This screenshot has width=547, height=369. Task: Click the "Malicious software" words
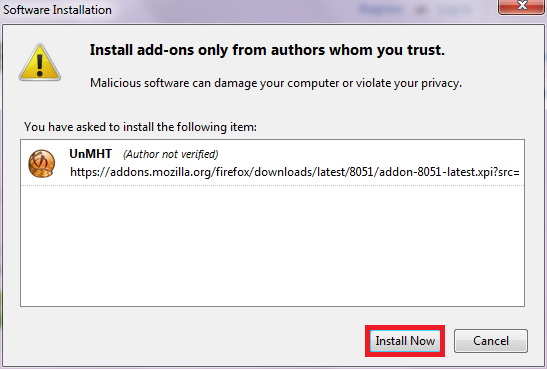pos(140,83)
